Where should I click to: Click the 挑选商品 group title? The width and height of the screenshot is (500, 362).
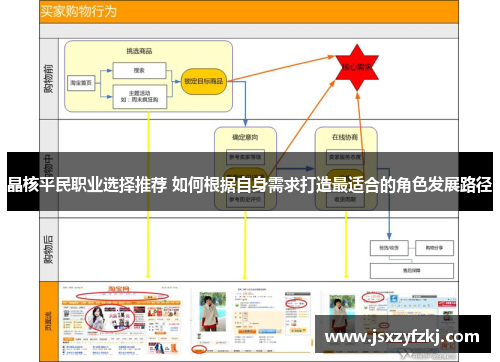pos(139,51)
